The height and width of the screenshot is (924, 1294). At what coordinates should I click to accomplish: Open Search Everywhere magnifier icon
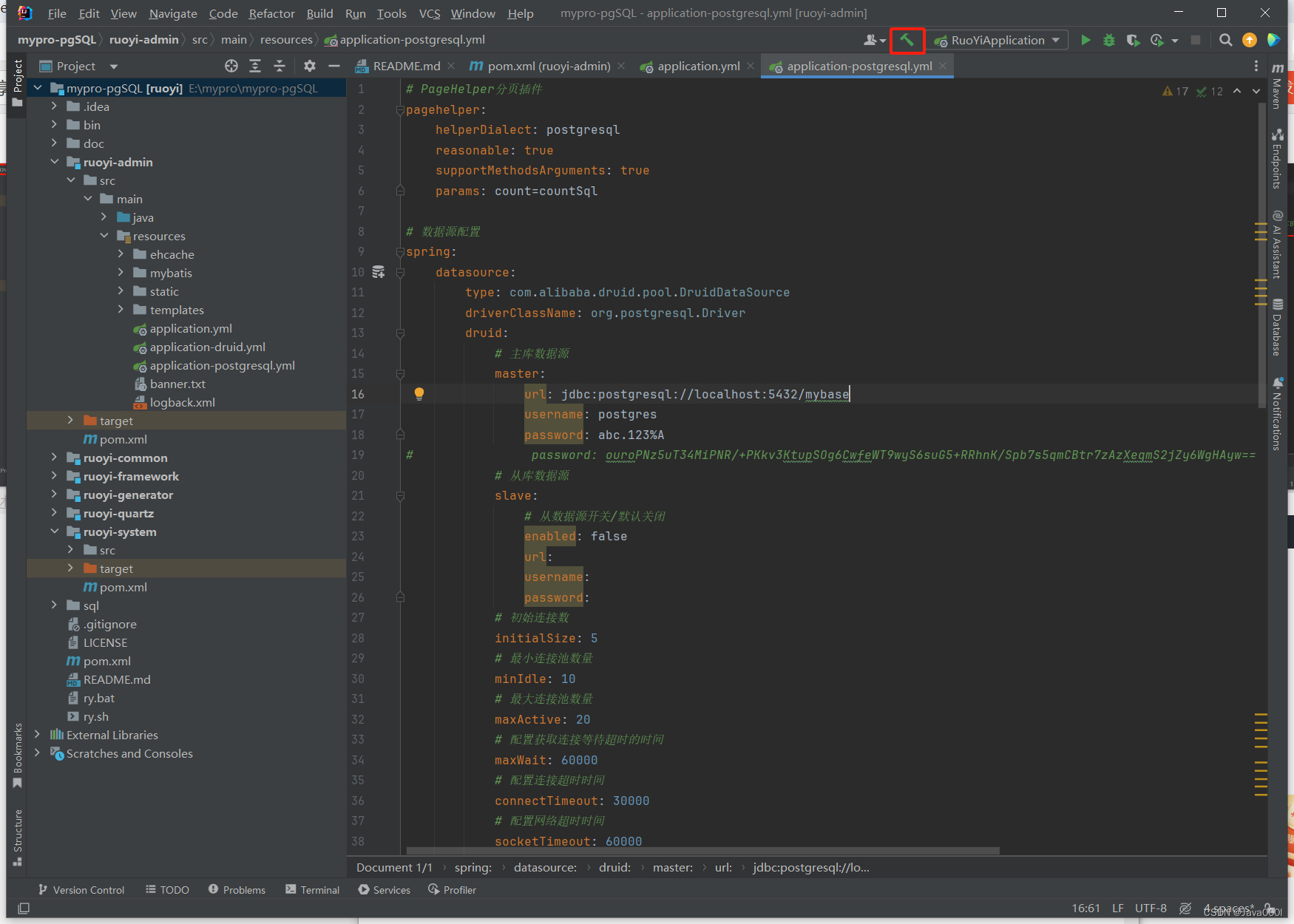(x=1226, y=40)
